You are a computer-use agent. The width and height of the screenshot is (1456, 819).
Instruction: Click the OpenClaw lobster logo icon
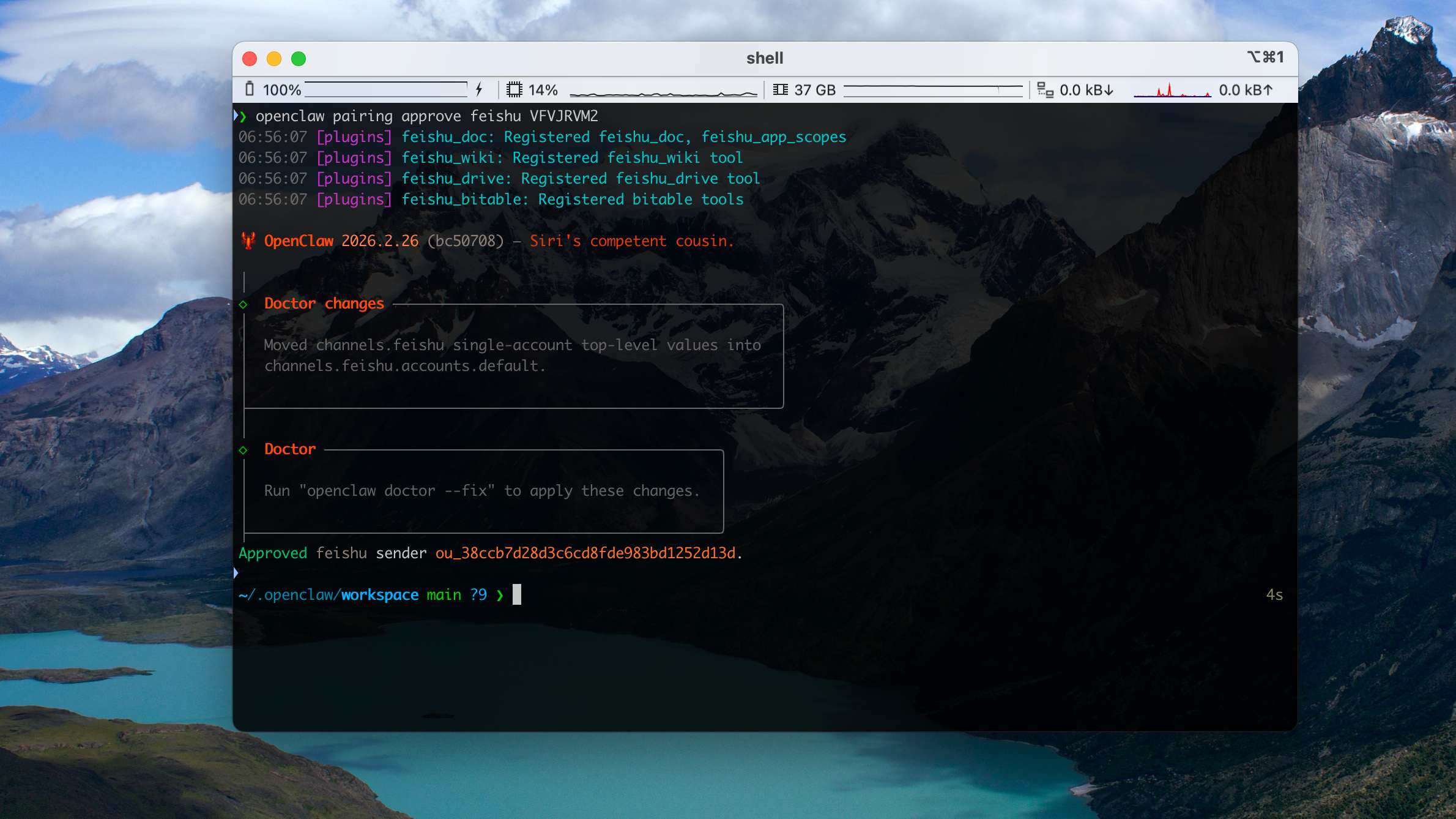pyautogui.click(x=248, y=241)
